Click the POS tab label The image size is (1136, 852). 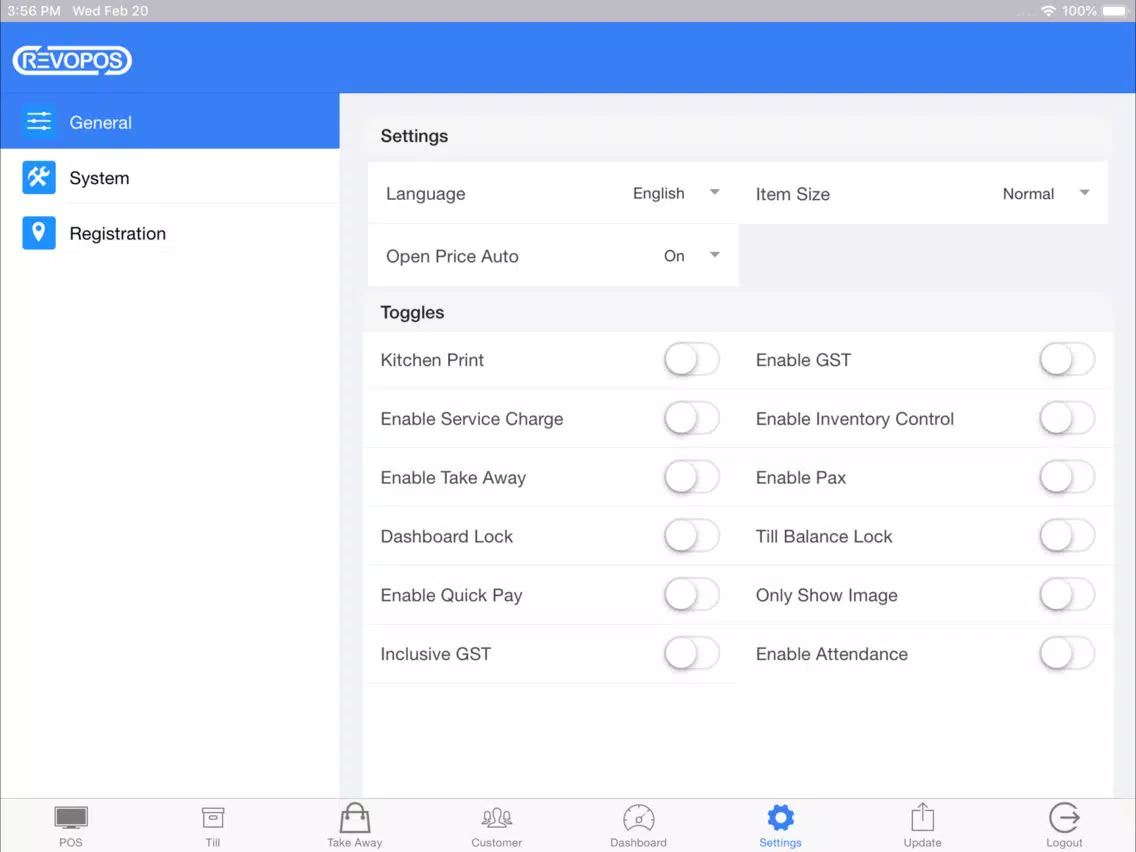click(x=71, y=843)
